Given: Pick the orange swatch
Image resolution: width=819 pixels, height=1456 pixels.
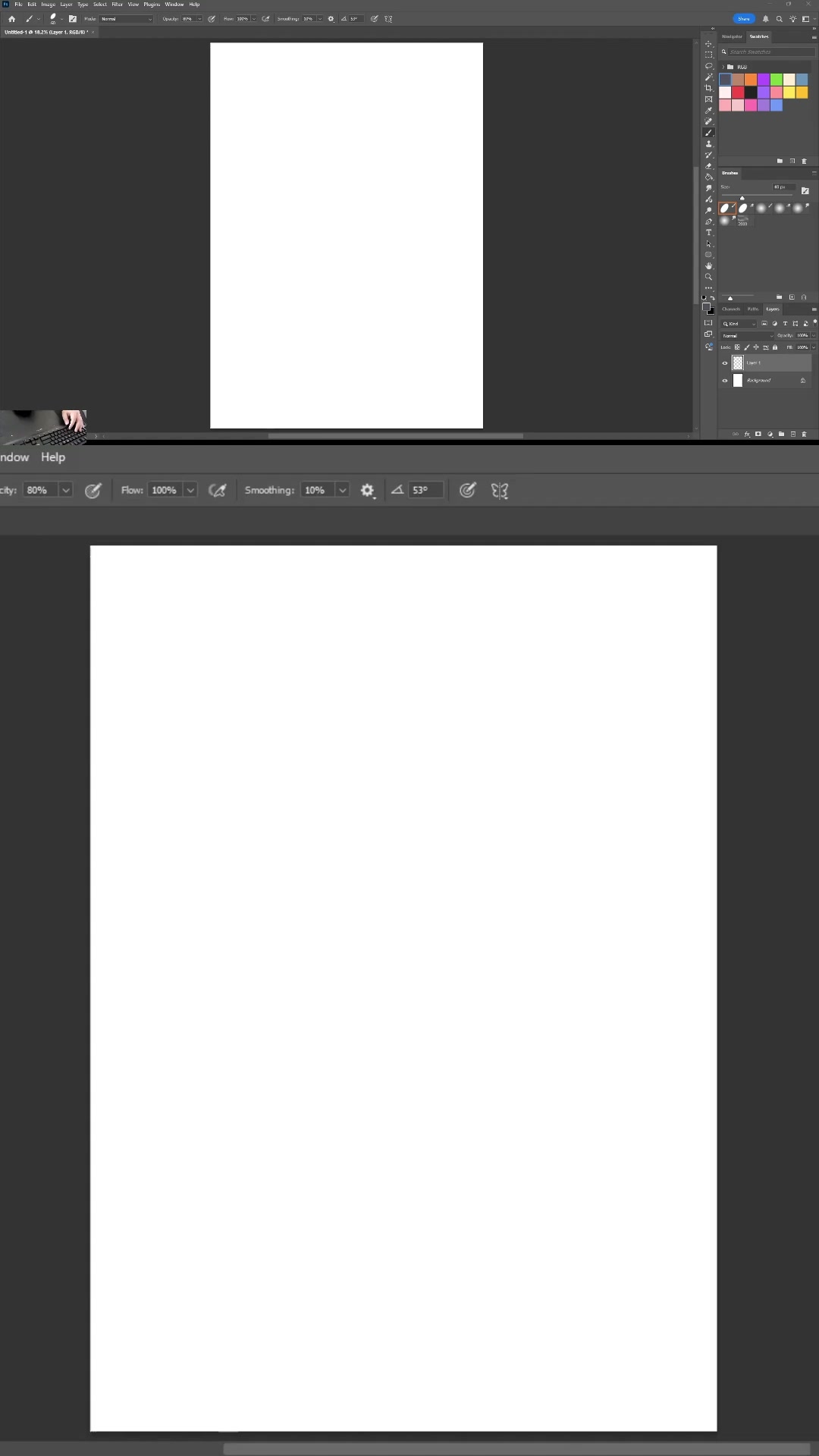Looking at the screenshot, I should (751, 79).
